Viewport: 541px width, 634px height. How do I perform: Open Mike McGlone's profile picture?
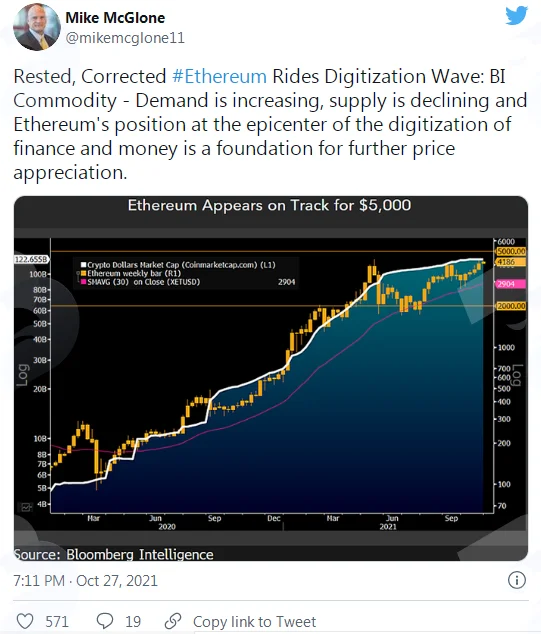click(37, 27)
